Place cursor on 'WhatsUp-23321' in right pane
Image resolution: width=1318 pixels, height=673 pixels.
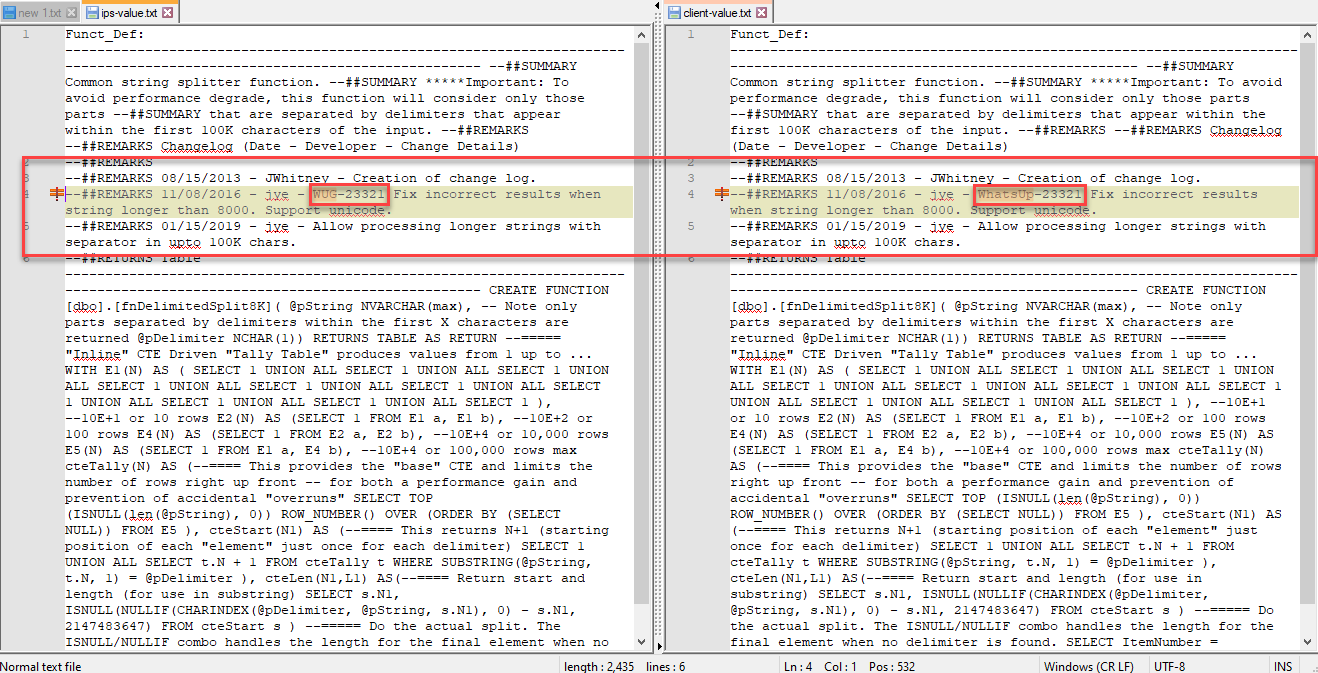pos(1030,194)
